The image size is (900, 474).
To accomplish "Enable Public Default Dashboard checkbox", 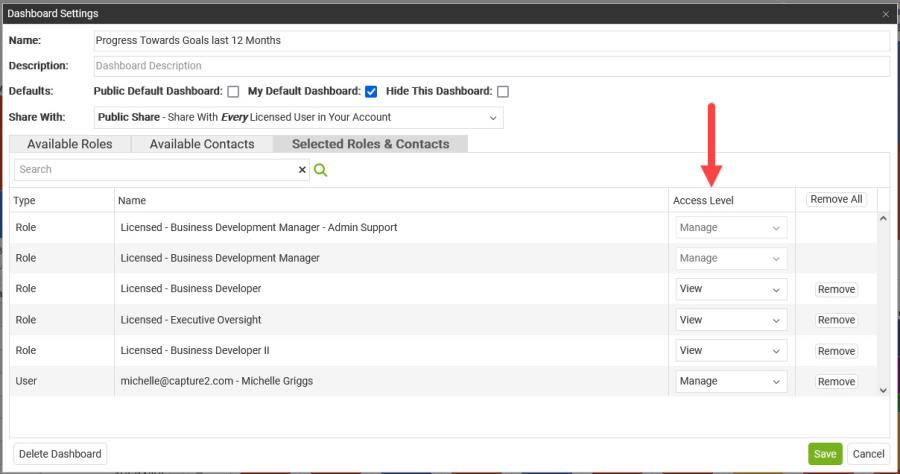I will click(x=233, y=92).
